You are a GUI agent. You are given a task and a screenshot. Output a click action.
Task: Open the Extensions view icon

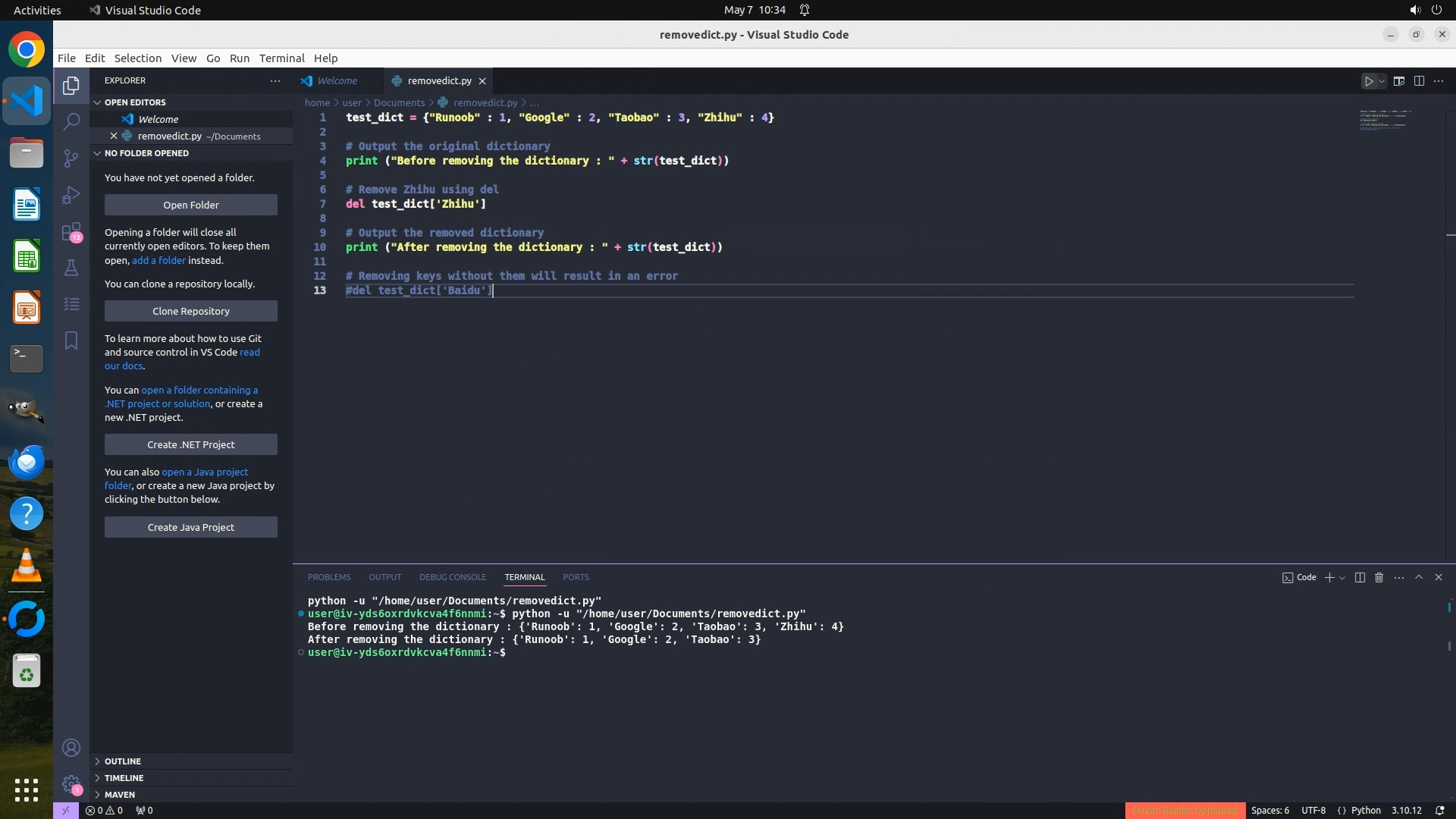pos(71,231)
